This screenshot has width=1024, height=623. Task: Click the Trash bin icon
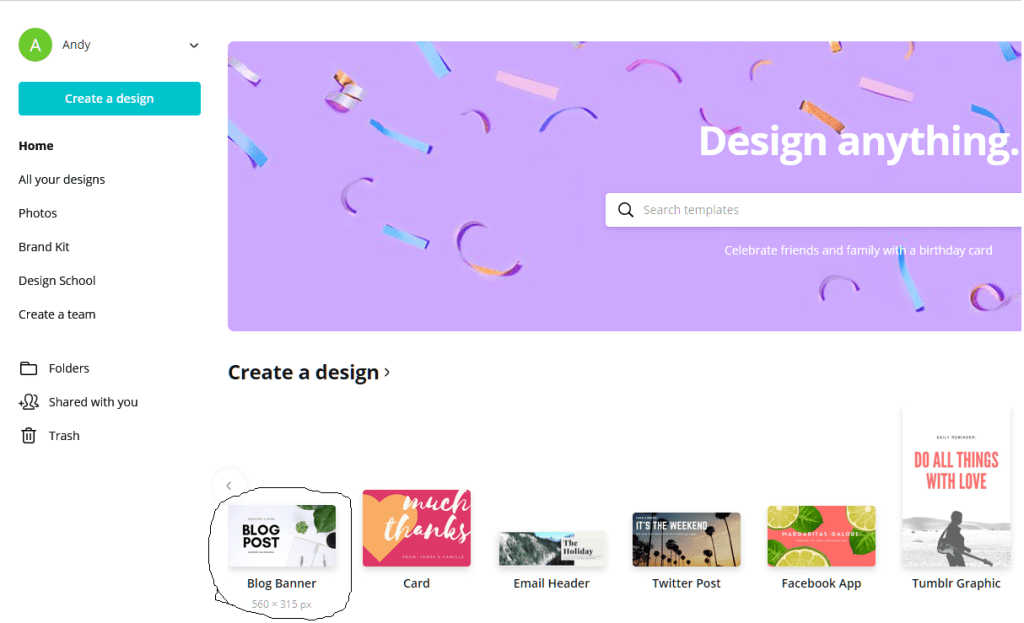point(28,436)
